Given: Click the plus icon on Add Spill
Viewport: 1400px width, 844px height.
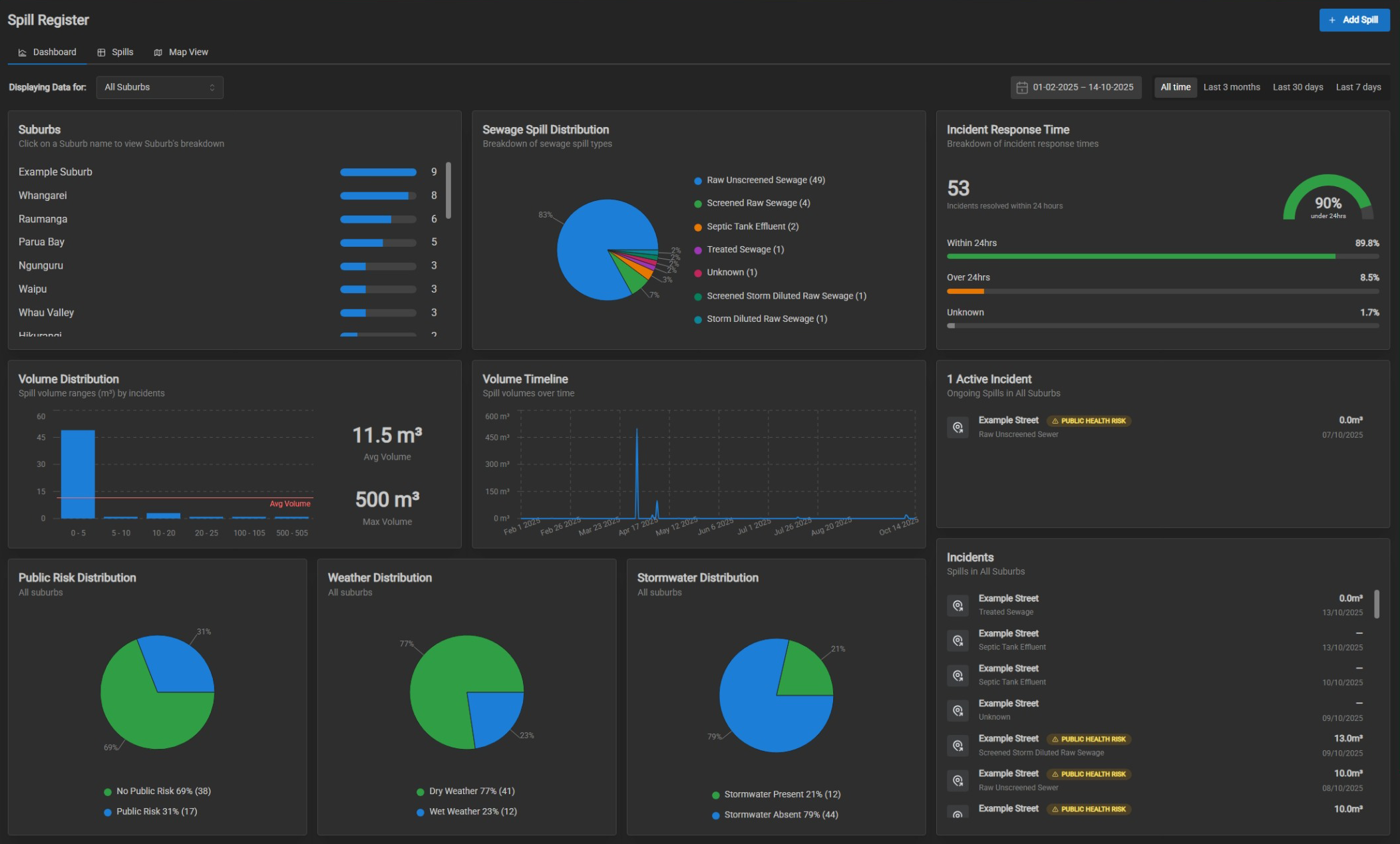Looking at the screenshot, I should click(x=1332, y=20).
